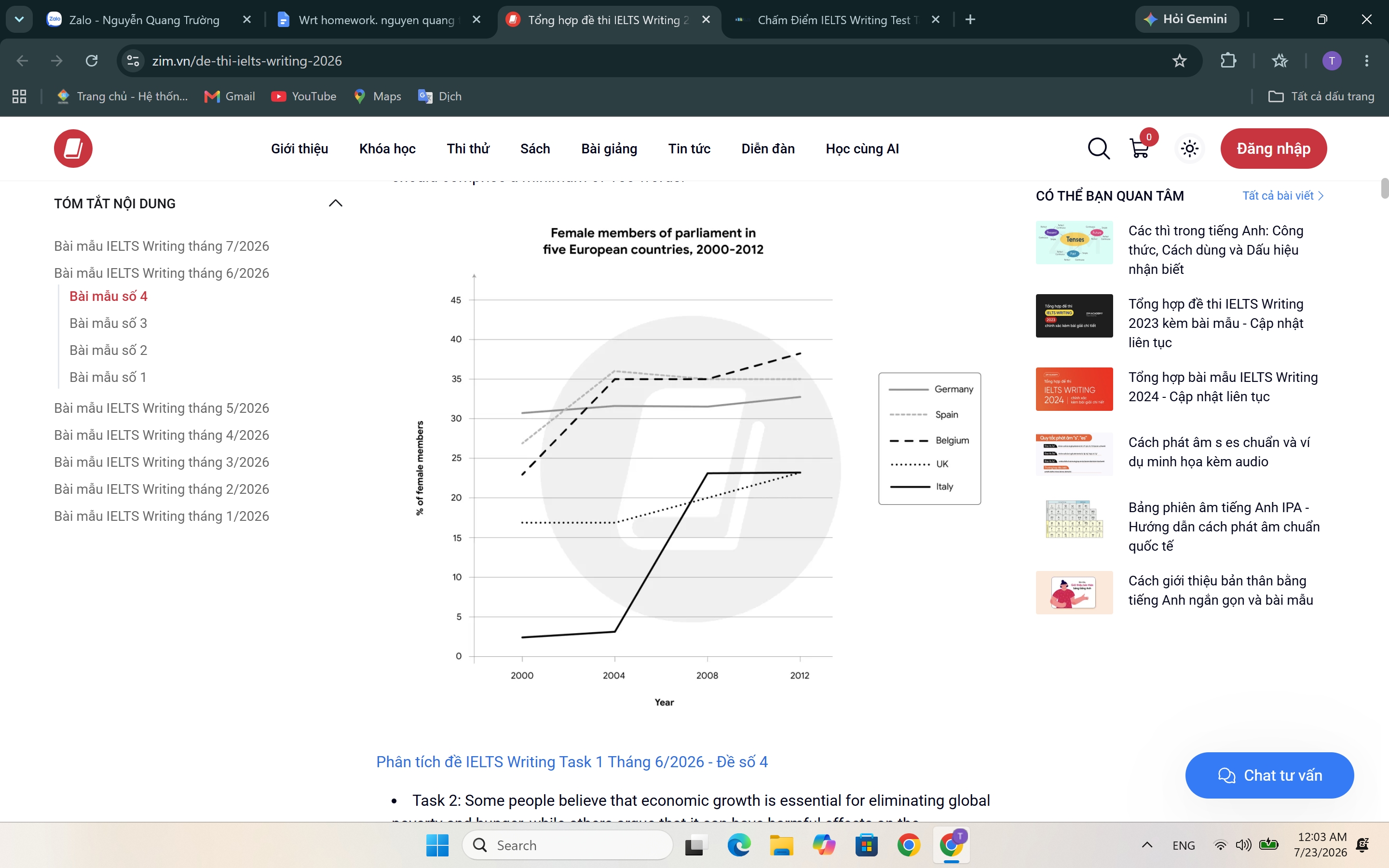Open the tab search dropdown arrow
This screenshot has width=1389, height=868.
click(x=19, y=19)
